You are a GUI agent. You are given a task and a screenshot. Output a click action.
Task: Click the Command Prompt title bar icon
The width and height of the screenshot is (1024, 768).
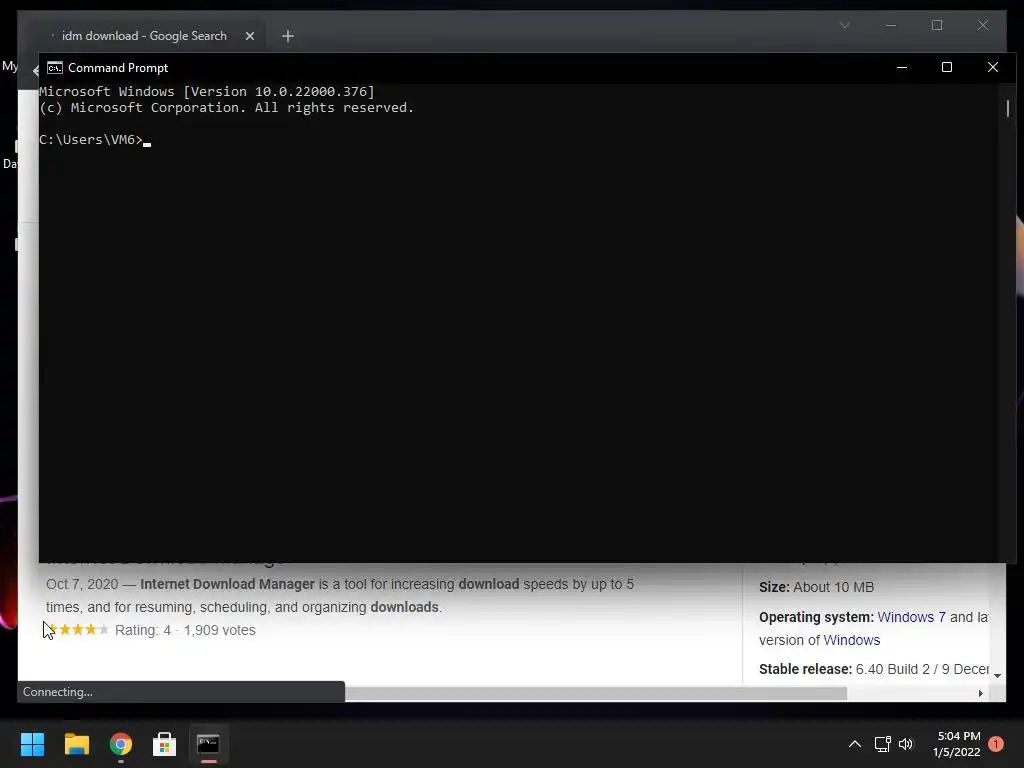click(x=55, y=68)
